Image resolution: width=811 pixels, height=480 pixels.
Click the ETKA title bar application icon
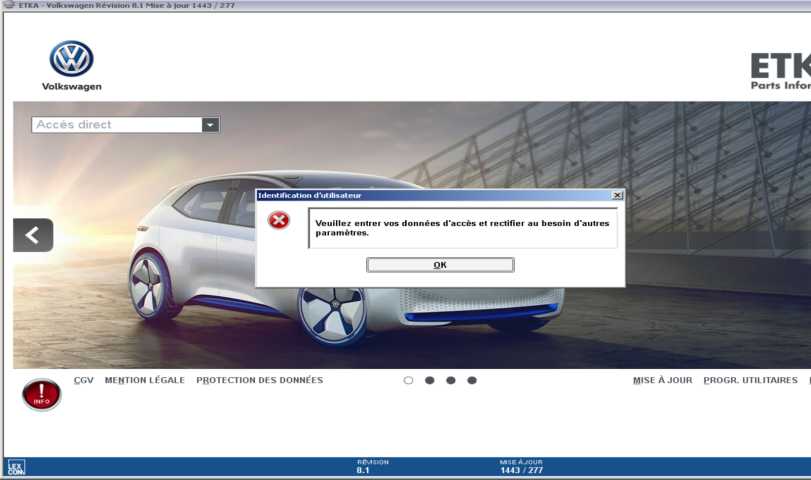click(9, 5)
